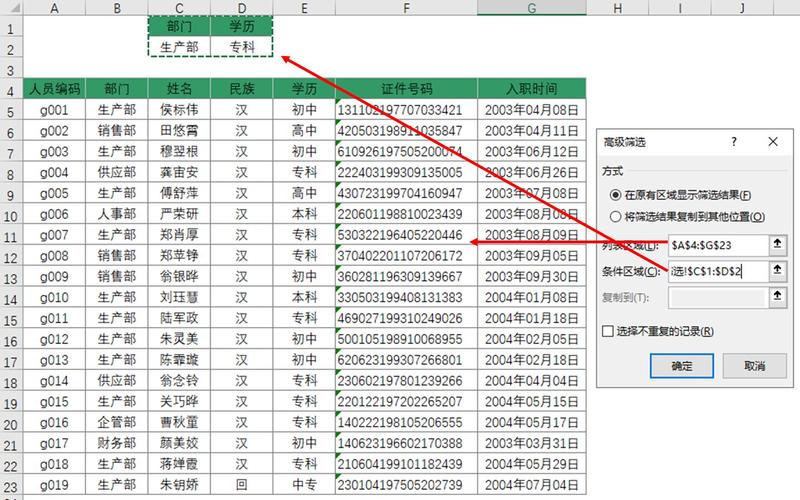Click department cell 企管部
Image resolution: width=800 pixels, height=500 pixels.
click(x=117, y=422)
